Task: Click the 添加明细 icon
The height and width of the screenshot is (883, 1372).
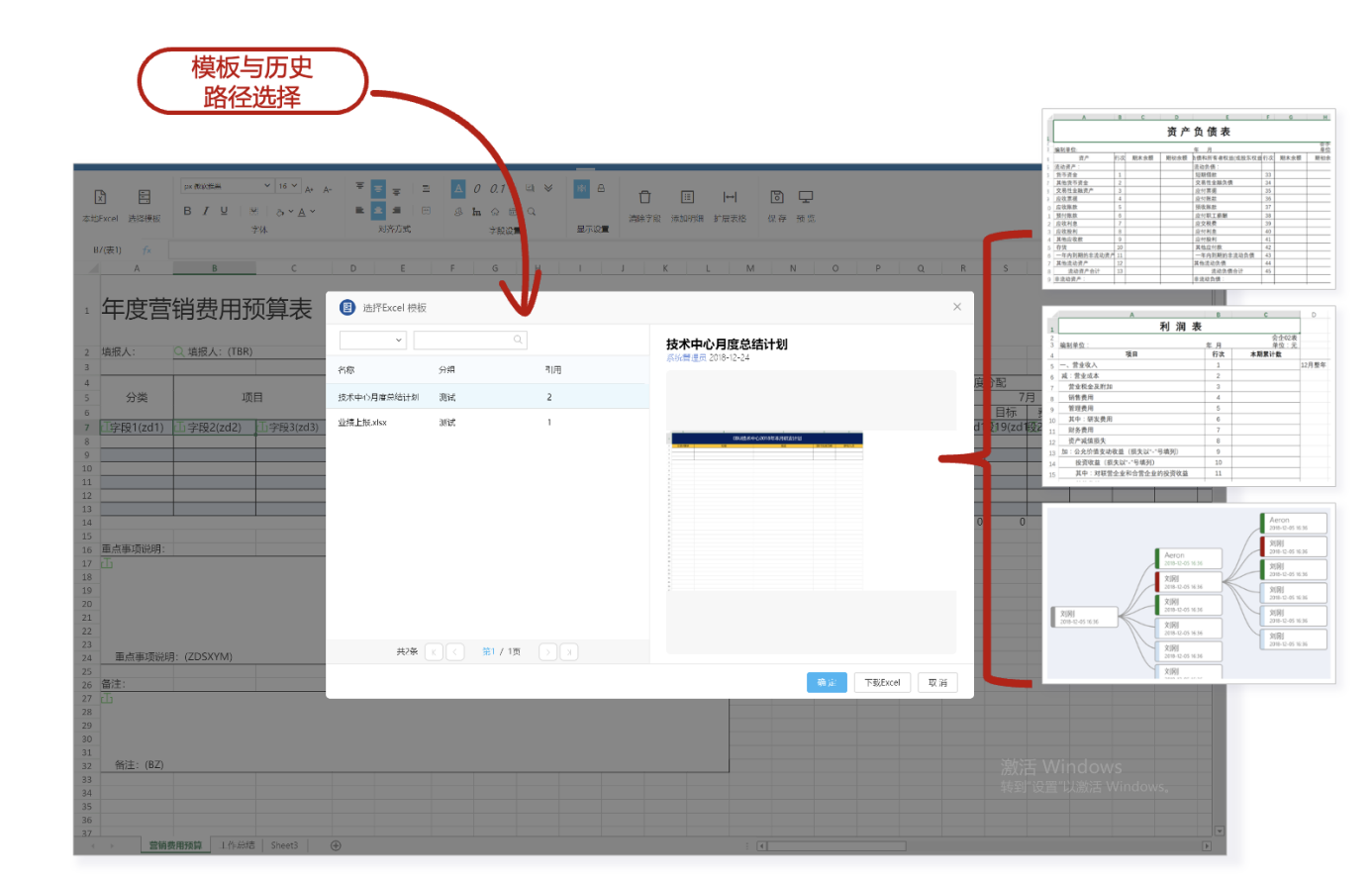Action: point(688,198)
